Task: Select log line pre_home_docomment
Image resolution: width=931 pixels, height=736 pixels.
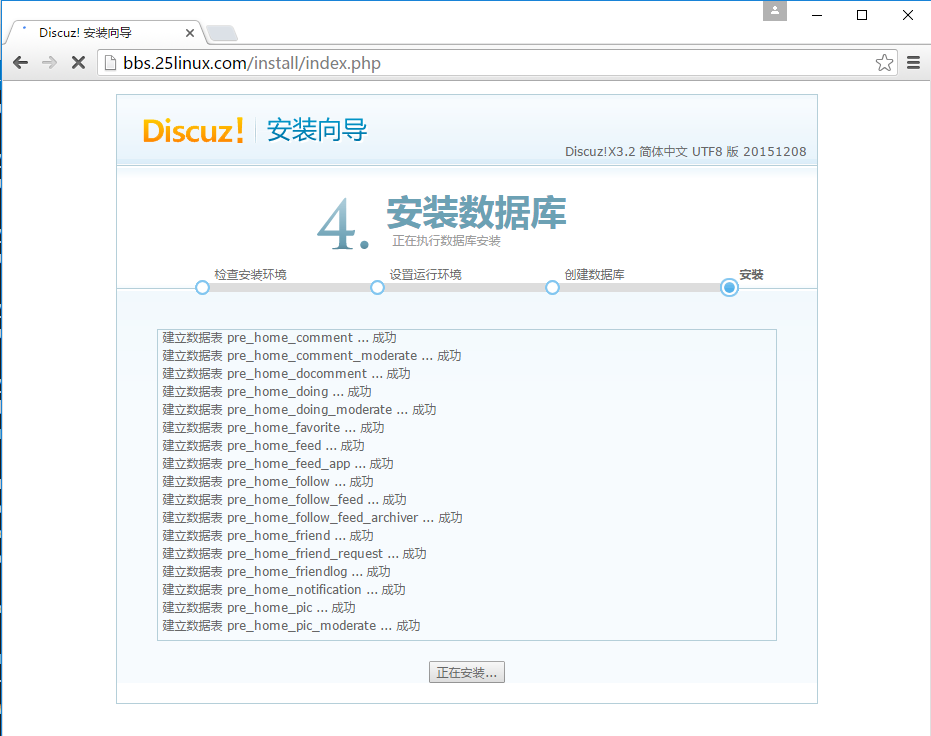Action: tap(286, 373)
